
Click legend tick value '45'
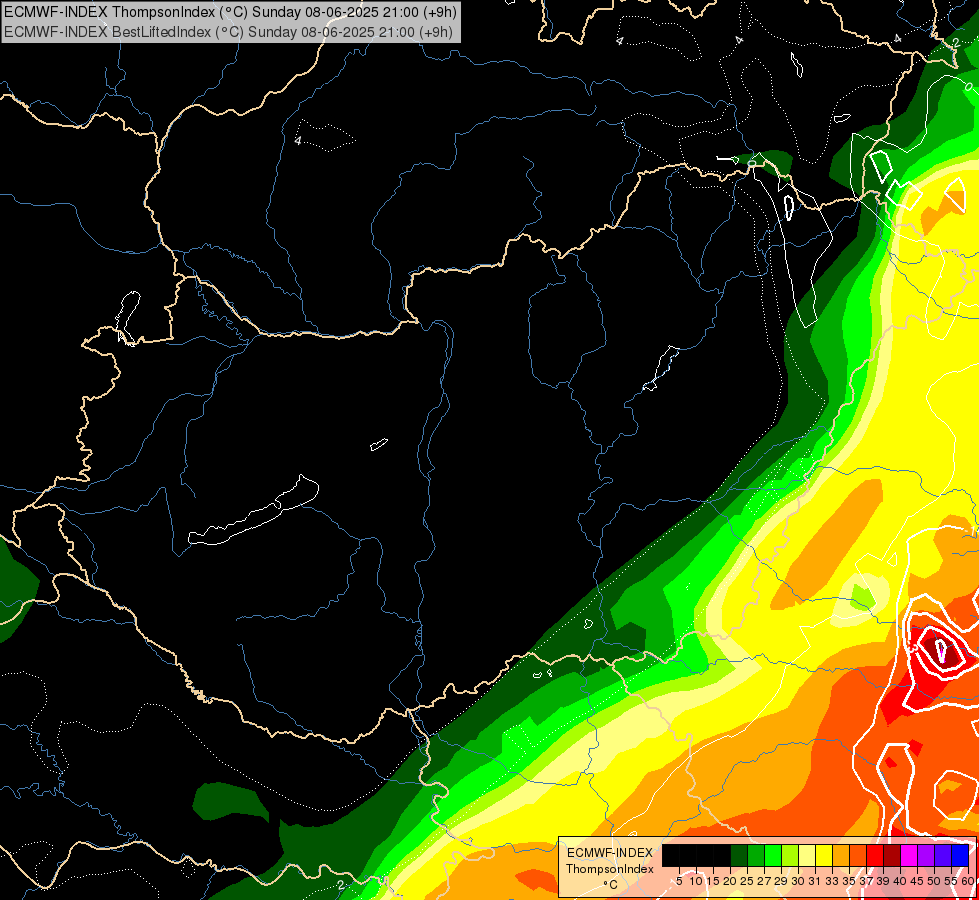918,881
